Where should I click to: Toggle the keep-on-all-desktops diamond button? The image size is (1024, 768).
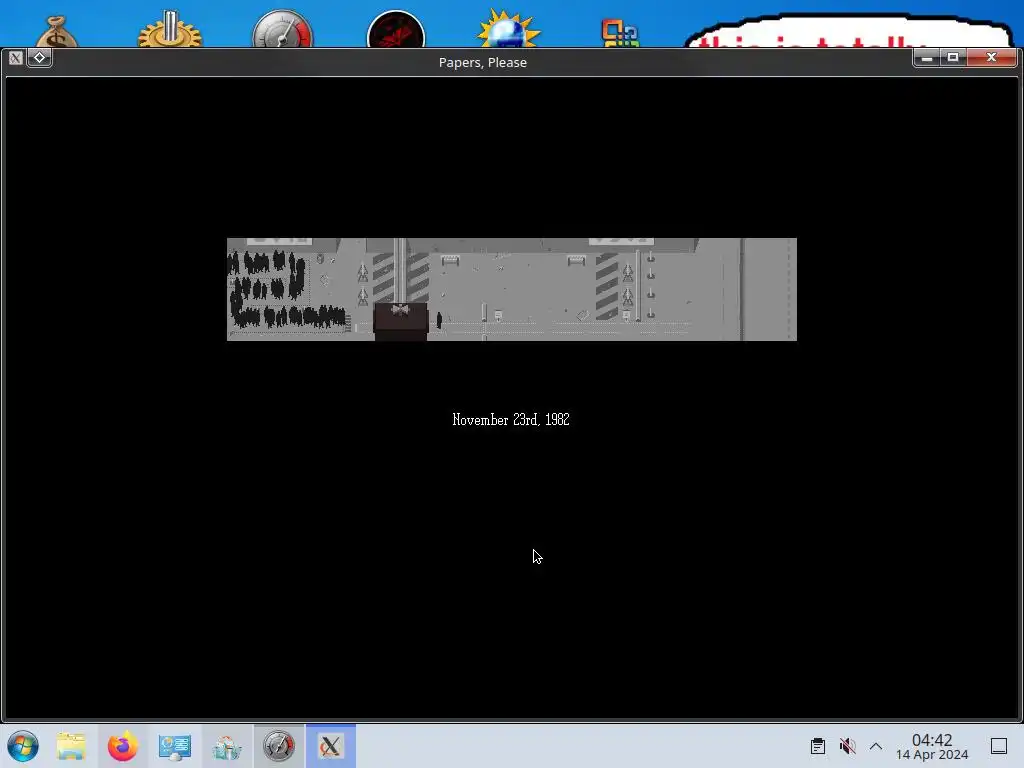39,57
